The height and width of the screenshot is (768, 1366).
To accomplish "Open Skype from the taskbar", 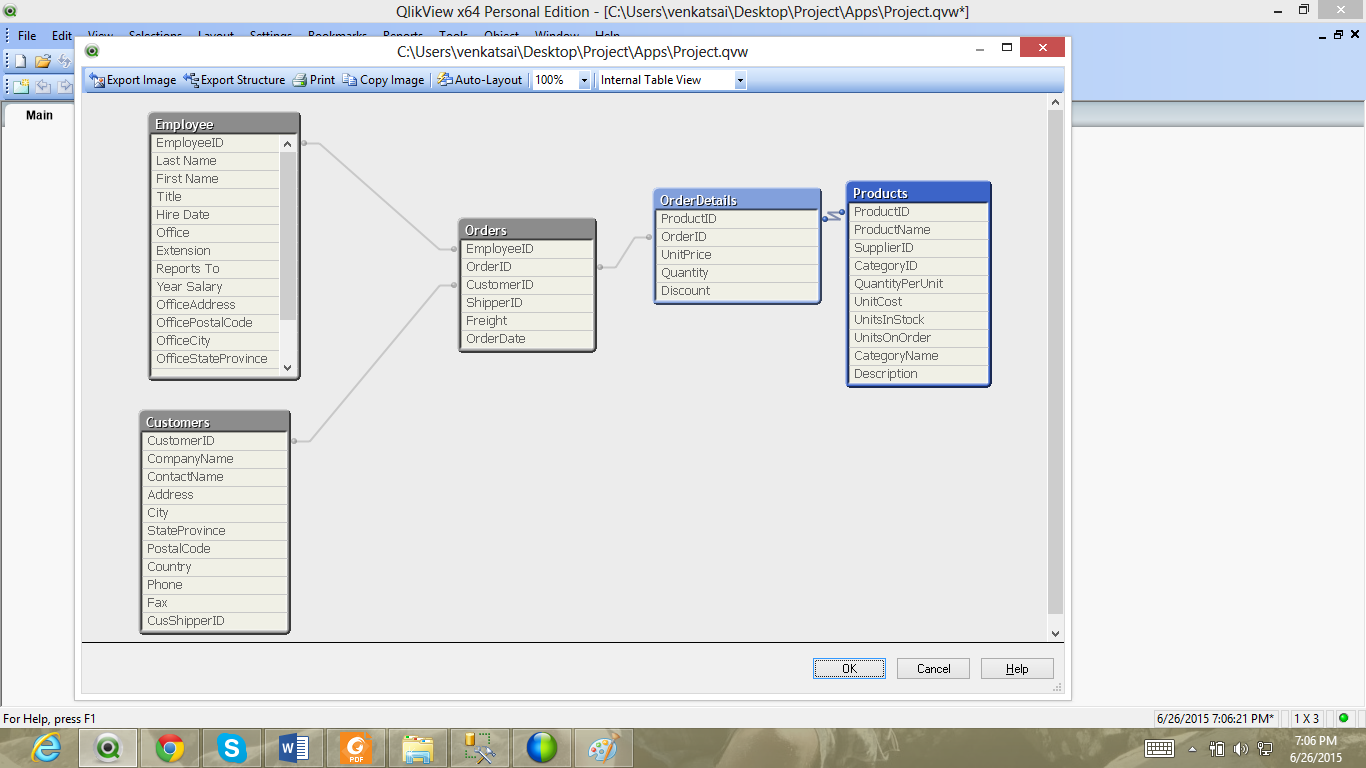I will pyautogui.click(x=232, y=747).
